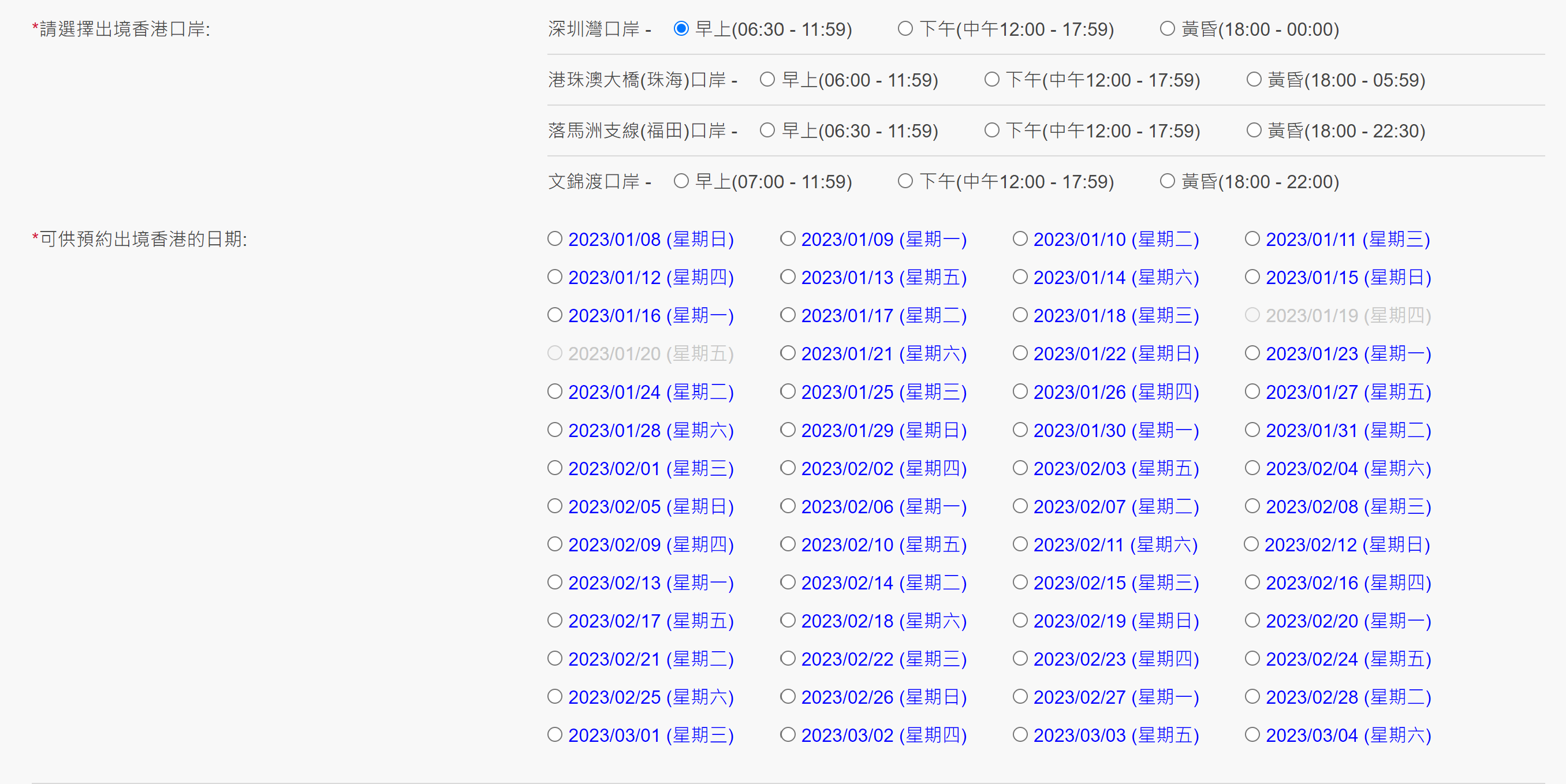Pick 落馬洲支線(福田)口岸 下午(中午12:00 - 17:59)

[991, 130]
